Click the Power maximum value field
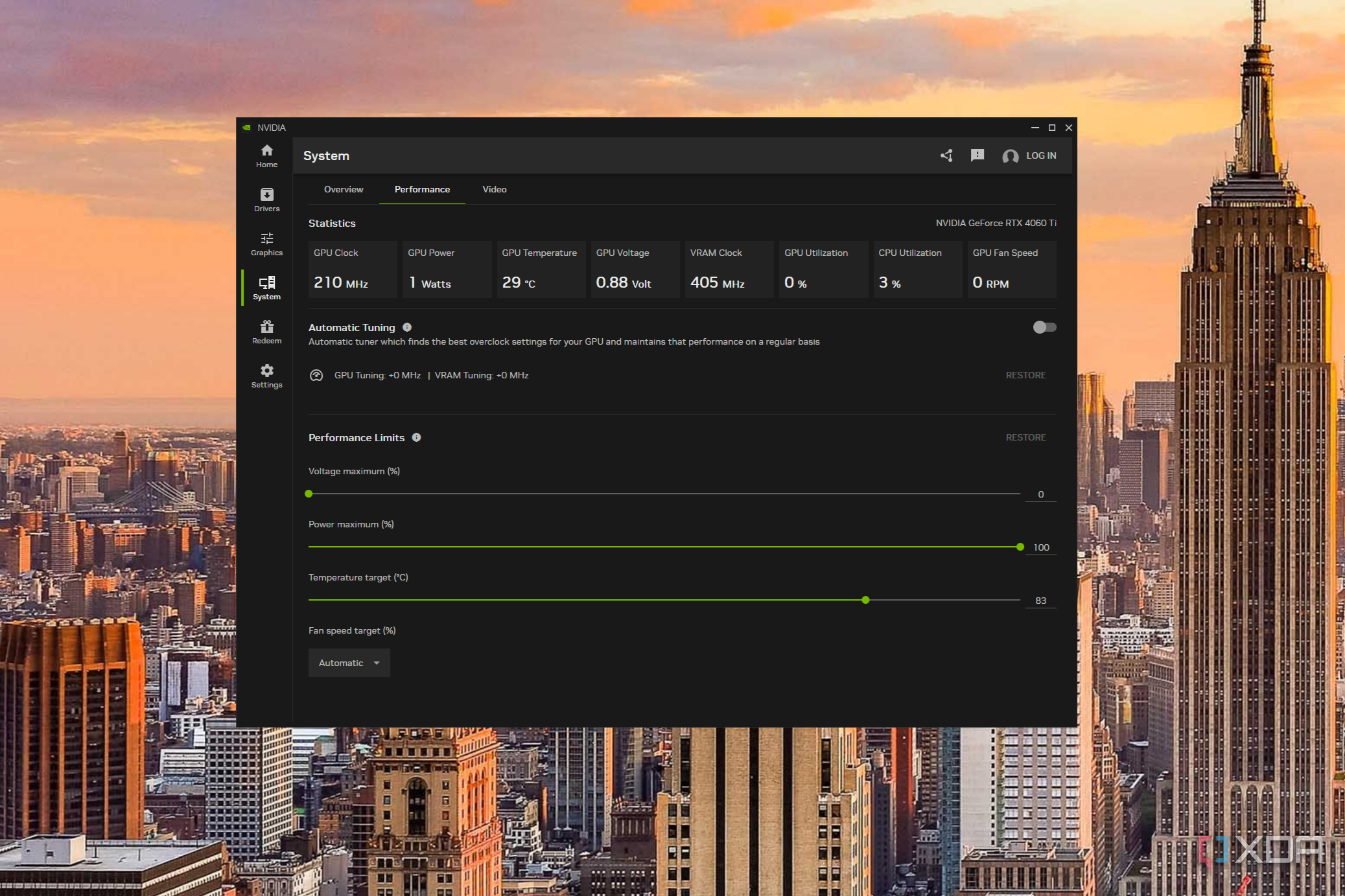1345x896 pixels. tap(1041, 547)
